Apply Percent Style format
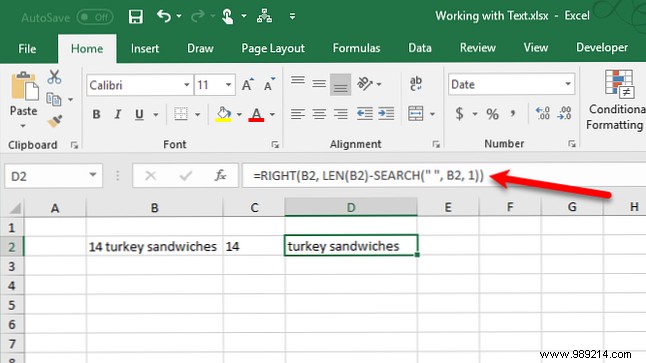Screen dimensions: 646x363 point(492,114)
